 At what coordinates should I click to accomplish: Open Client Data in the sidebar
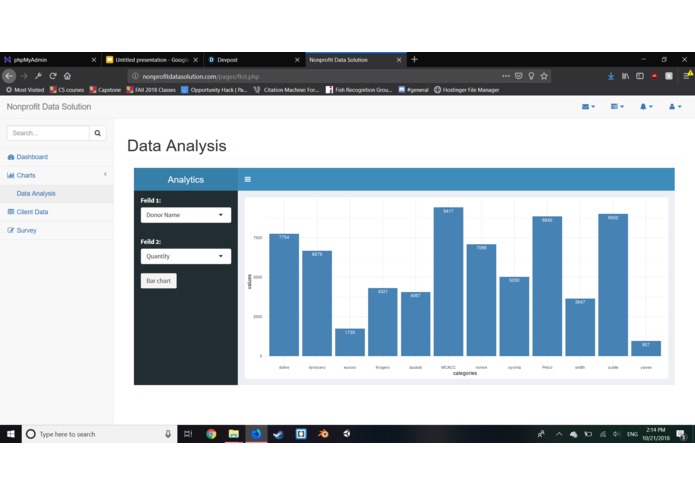tap(32, 212)
